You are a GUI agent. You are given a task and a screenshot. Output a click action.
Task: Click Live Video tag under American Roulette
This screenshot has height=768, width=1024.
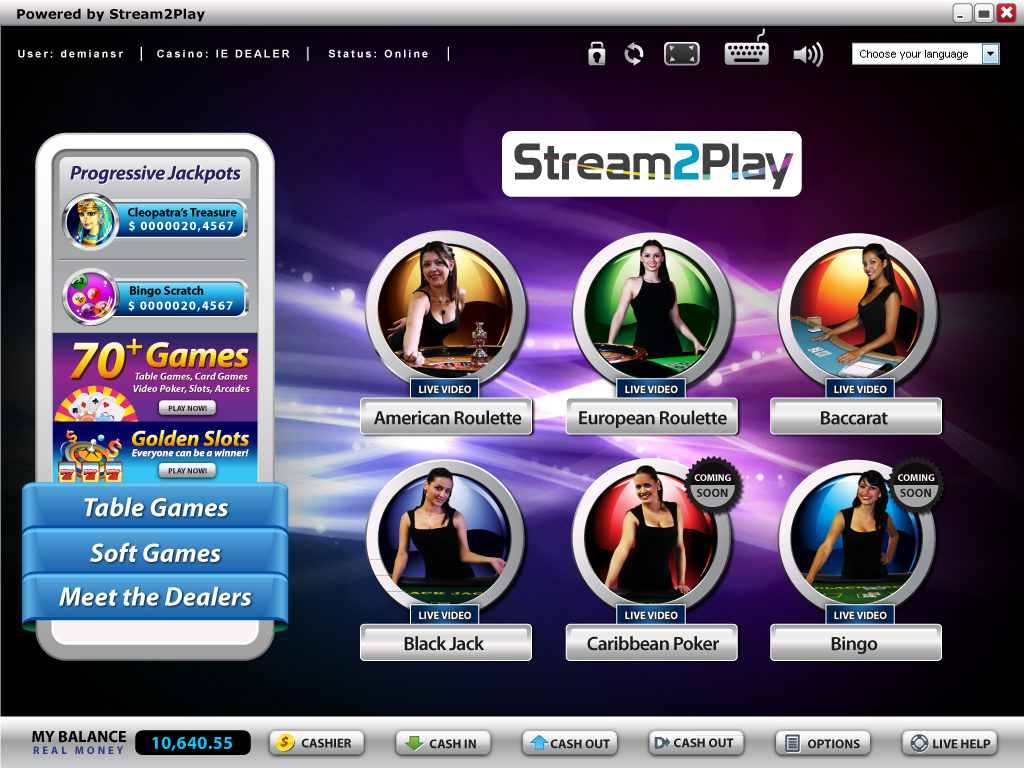(x=445, y=389)
